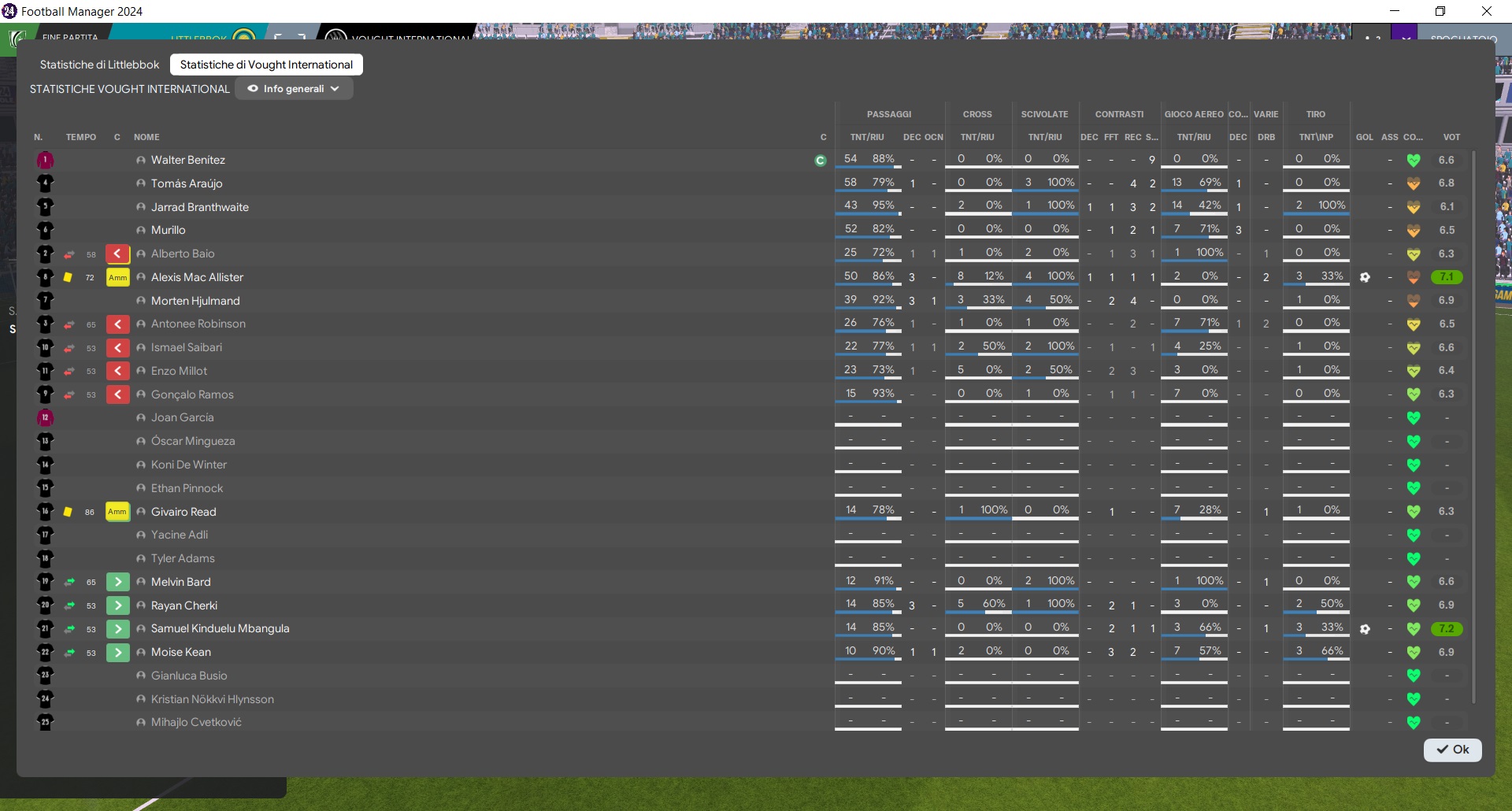
Task: Sort by the VOT rating column header
Action: (1451, 137)
